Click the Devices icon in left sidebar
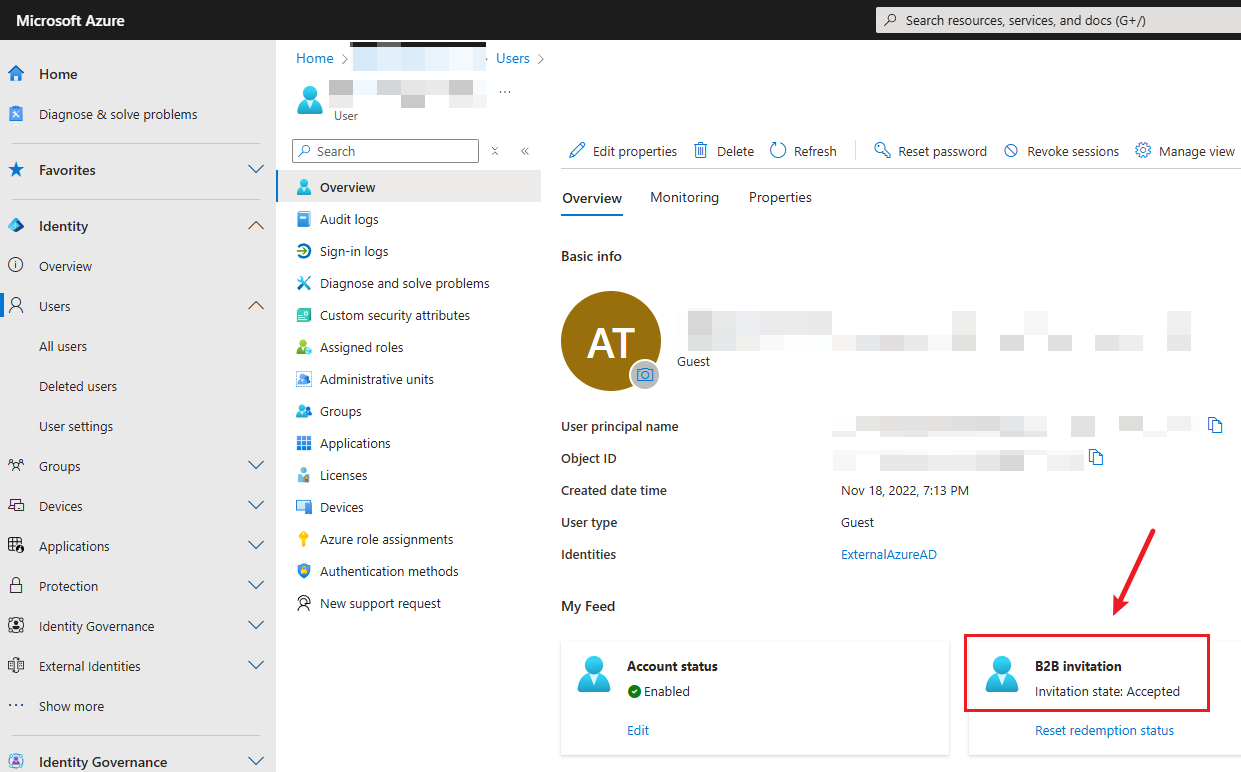The width and height of the screenshot is (1241, 772). (16, 506)
